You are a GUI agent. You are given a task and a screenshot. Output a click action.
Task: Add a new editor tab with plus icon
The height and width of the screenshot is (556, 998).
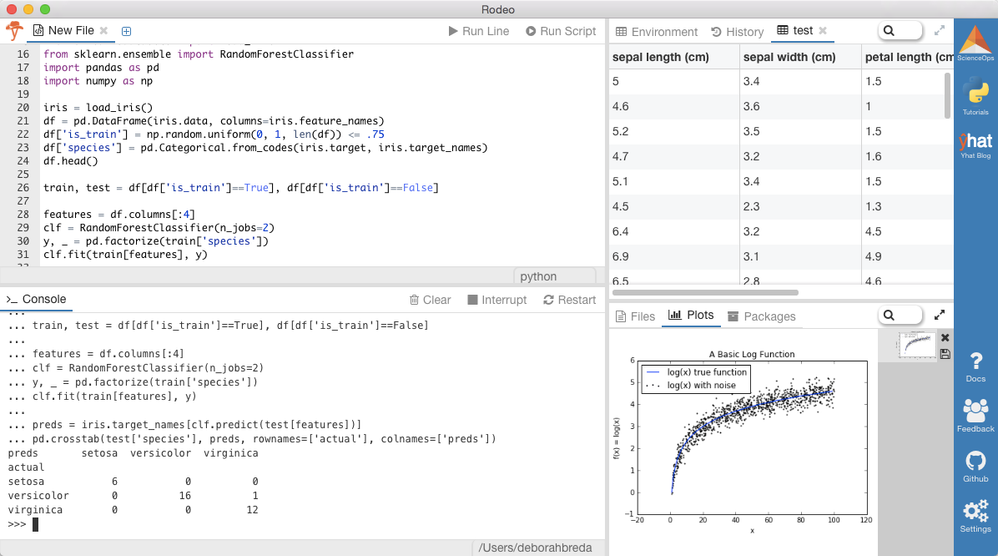(126, 31)
